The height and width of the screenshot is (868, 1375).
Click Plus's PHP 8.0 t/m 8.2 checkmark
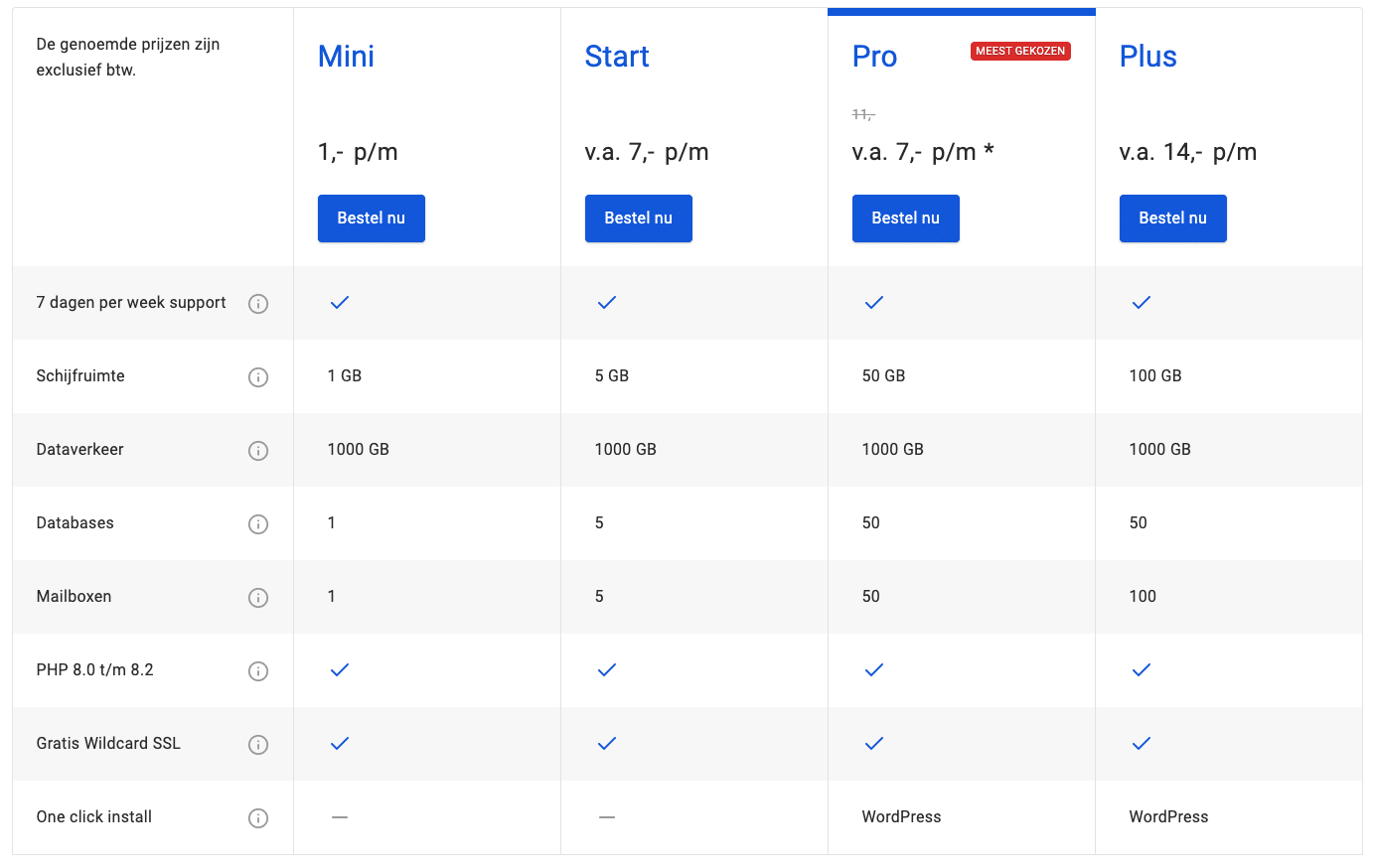1142,669
